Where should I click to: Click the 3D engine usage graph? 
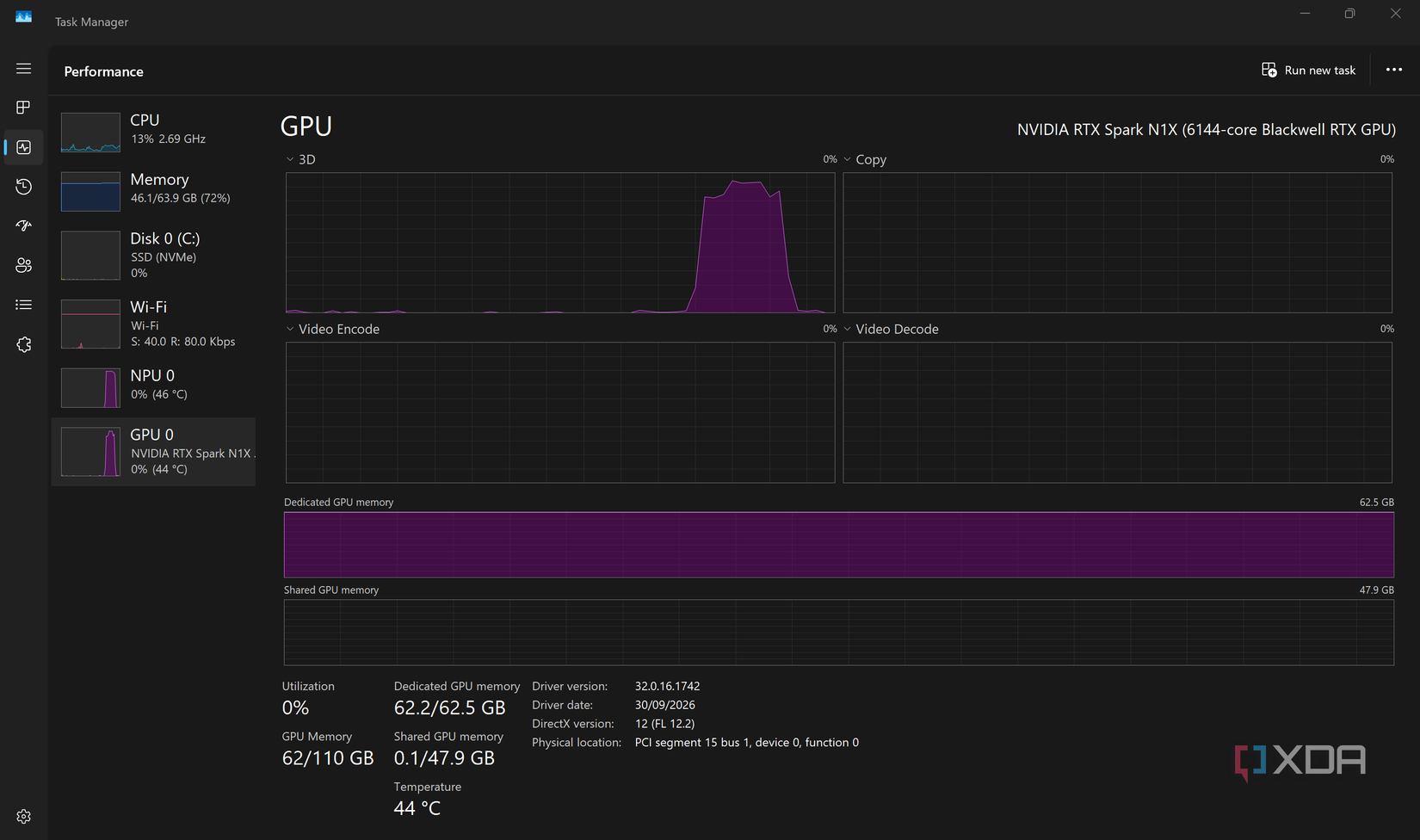click(x=560, y=243)
